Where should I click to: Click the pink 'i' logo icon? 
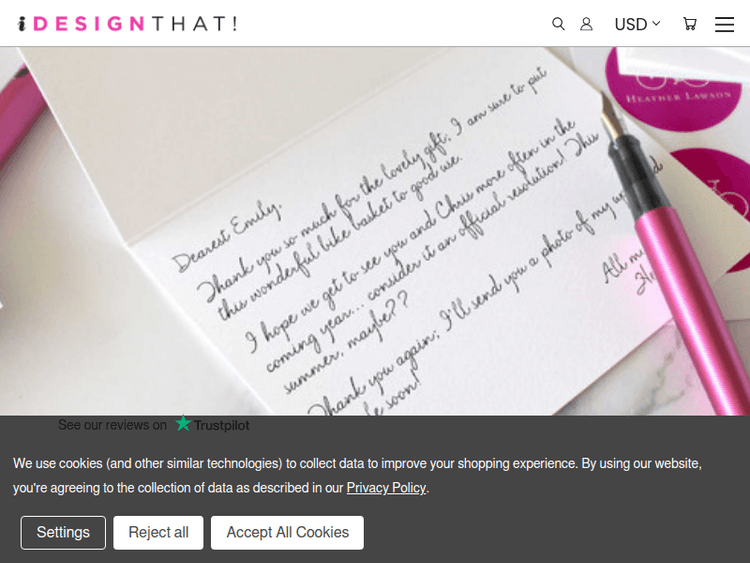tap(22, 24)
